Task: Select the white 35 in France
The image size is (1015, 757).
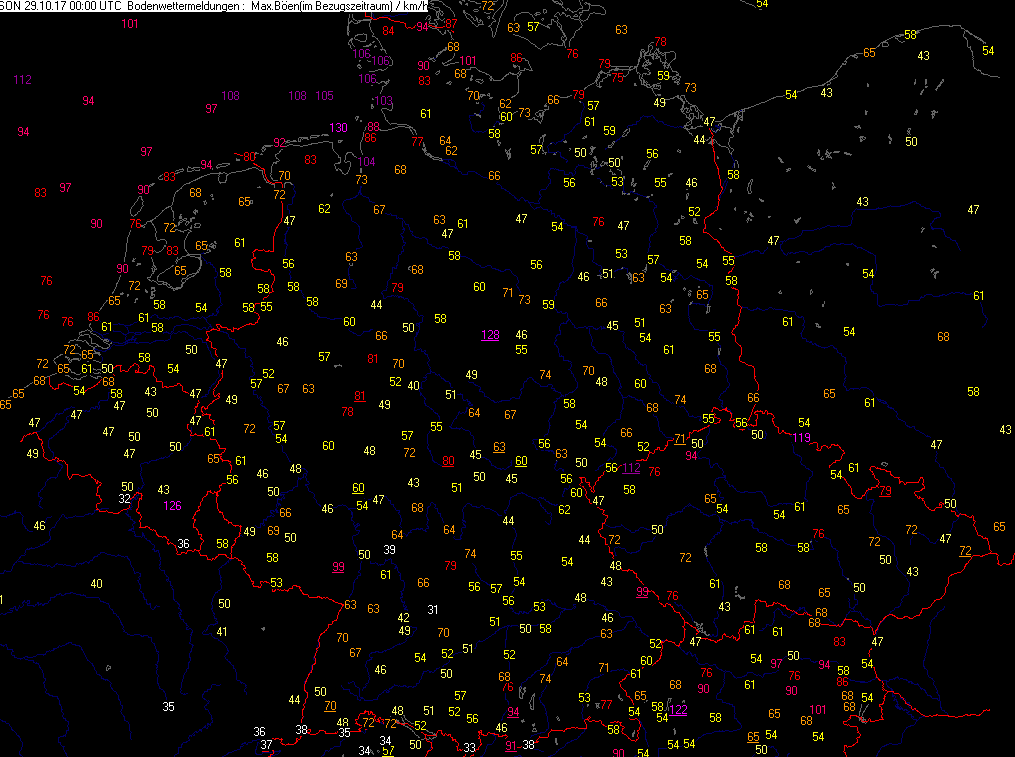Action: [x=168, y=706]
